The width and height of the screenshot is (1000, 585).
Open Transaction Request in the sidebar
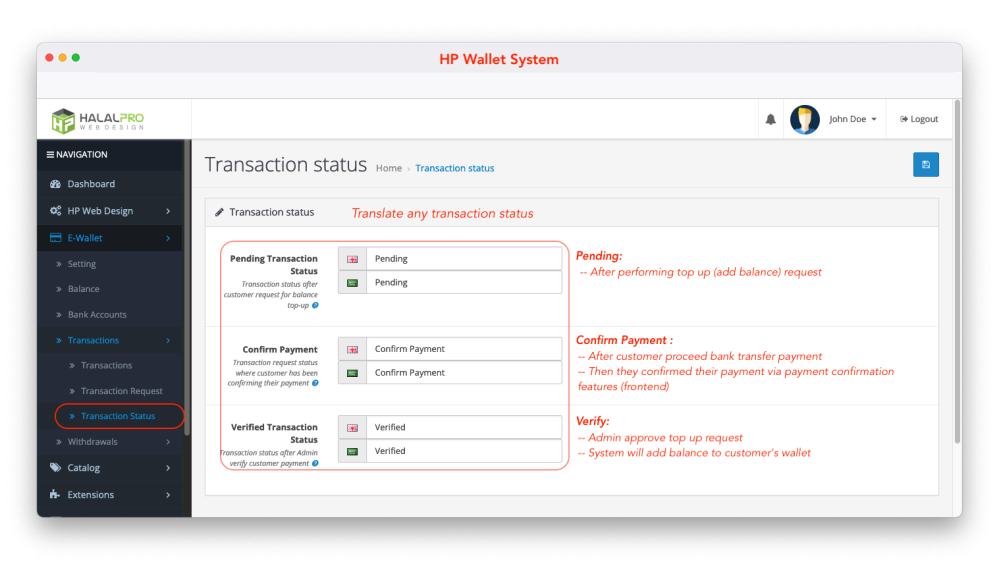point(121,391)
